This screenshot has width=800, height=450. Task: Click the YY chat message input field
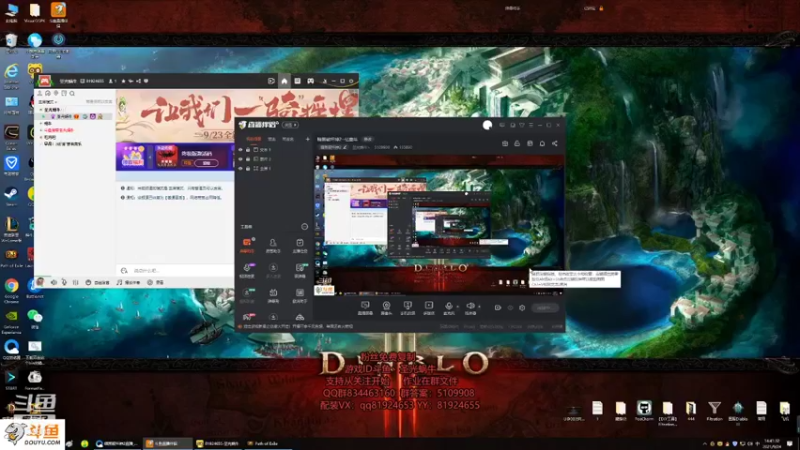pos(176,270)
